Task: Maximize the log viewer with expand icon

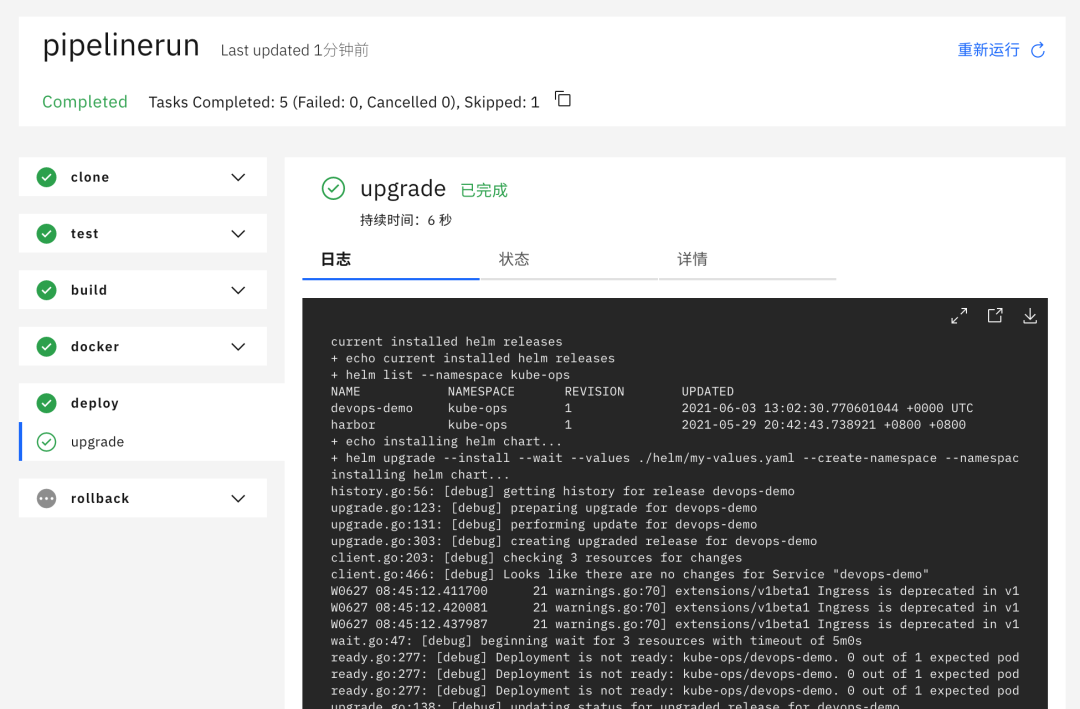Action: [959, 316]
